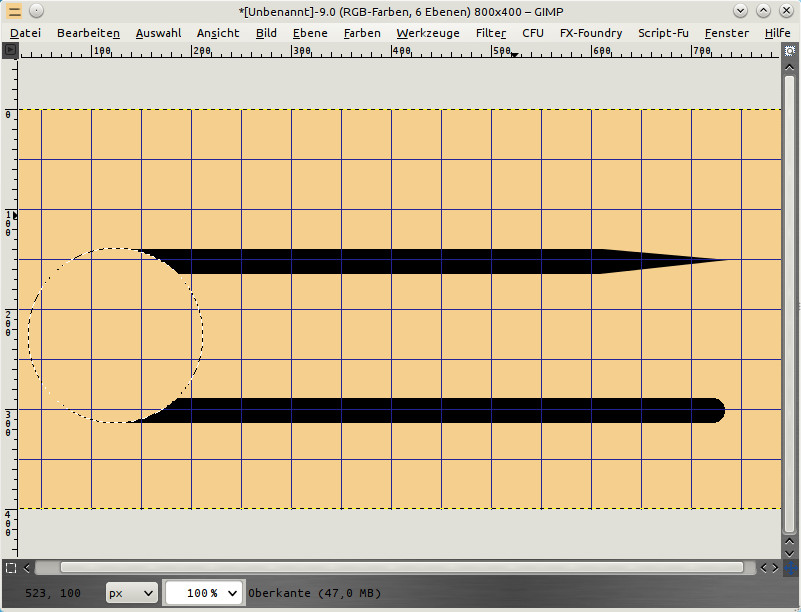Click the sticky pin button in title bar
The image size is (801, 612).
36,11
